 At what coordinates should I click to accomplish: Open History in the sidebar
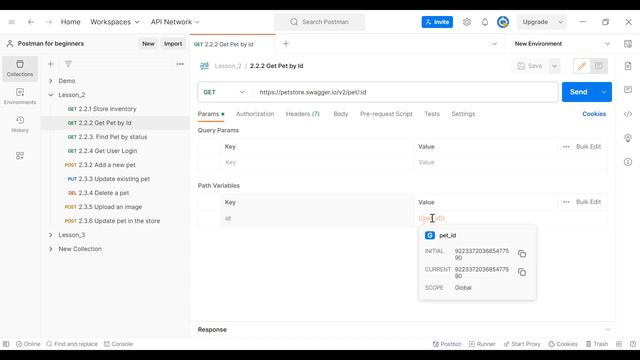coord(20,124)
